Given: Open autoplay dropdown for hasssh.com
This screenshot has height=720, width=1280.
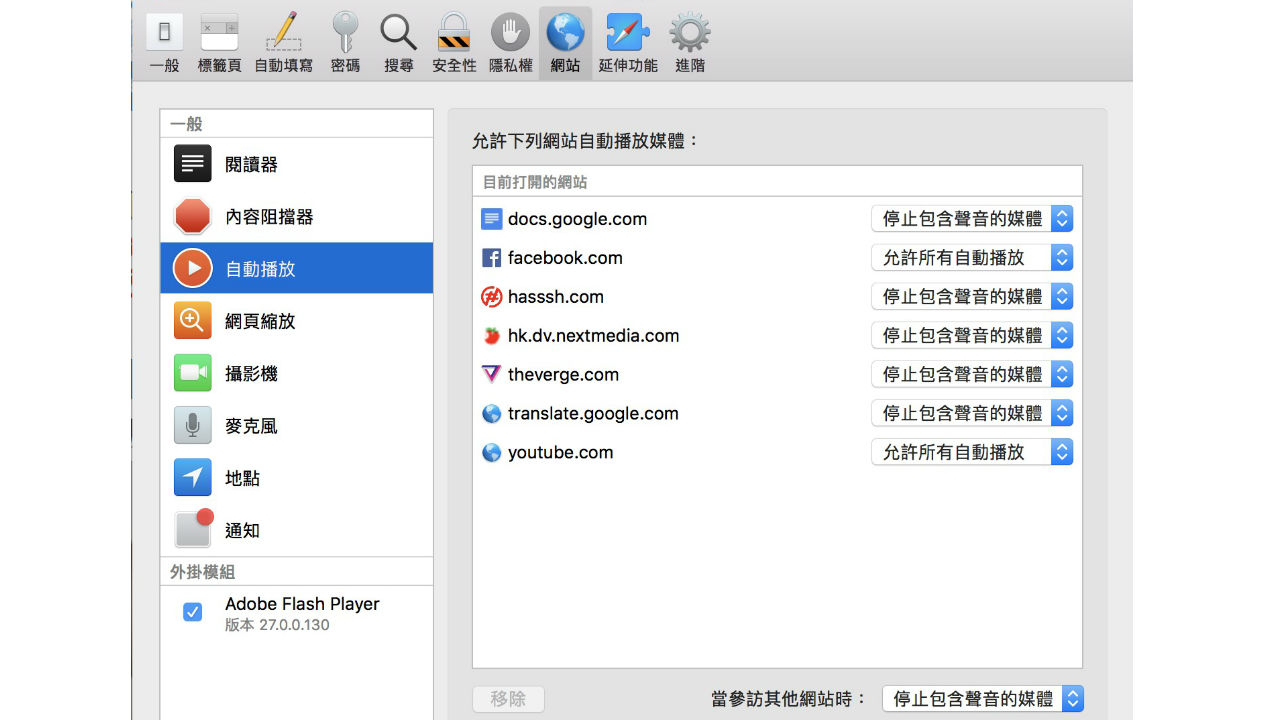Looking at the screenshot, I should pos(972,297).
